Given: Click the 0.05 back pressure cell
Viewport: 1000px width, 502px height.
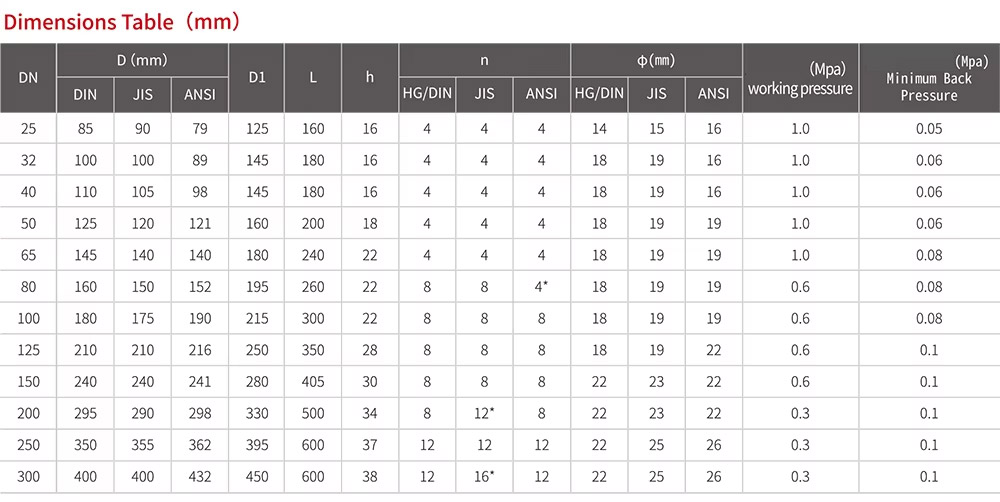Looking at the screenshot, I should point(929,129).
